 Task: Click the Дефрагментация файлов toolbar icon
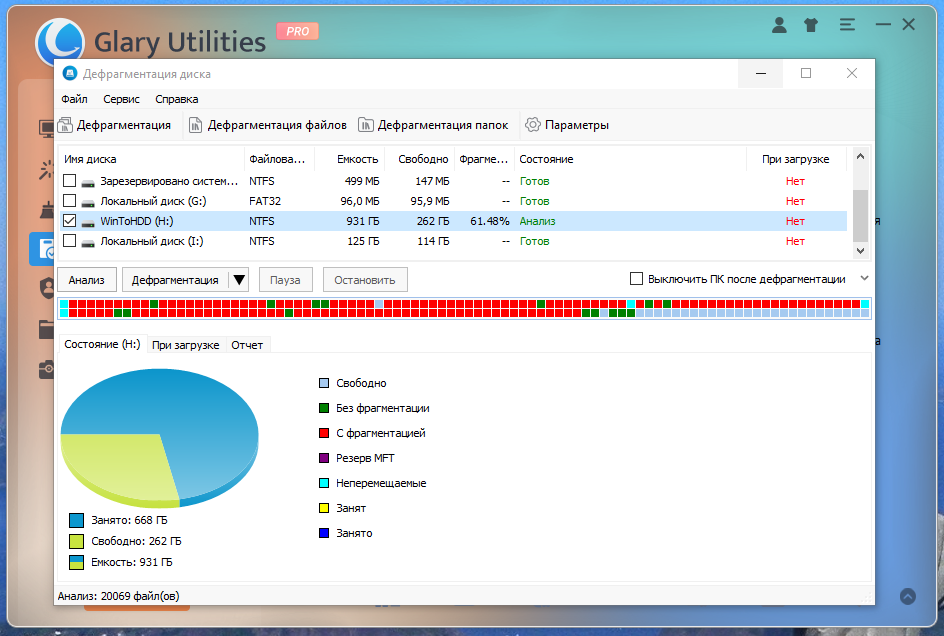[x=195, y=125]
